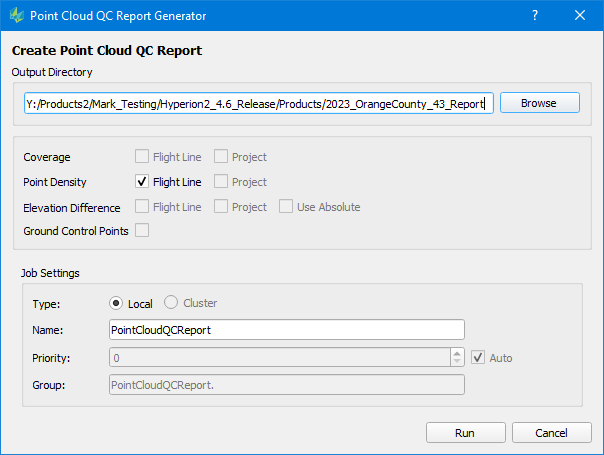Check Elevation Difference Project box

[x=221, y=207]
